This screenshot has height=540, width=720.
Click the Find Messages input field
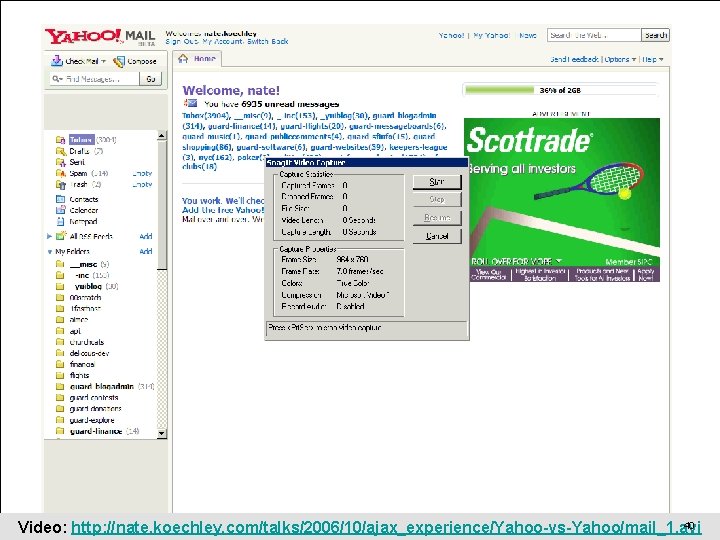tap(94, 79)
